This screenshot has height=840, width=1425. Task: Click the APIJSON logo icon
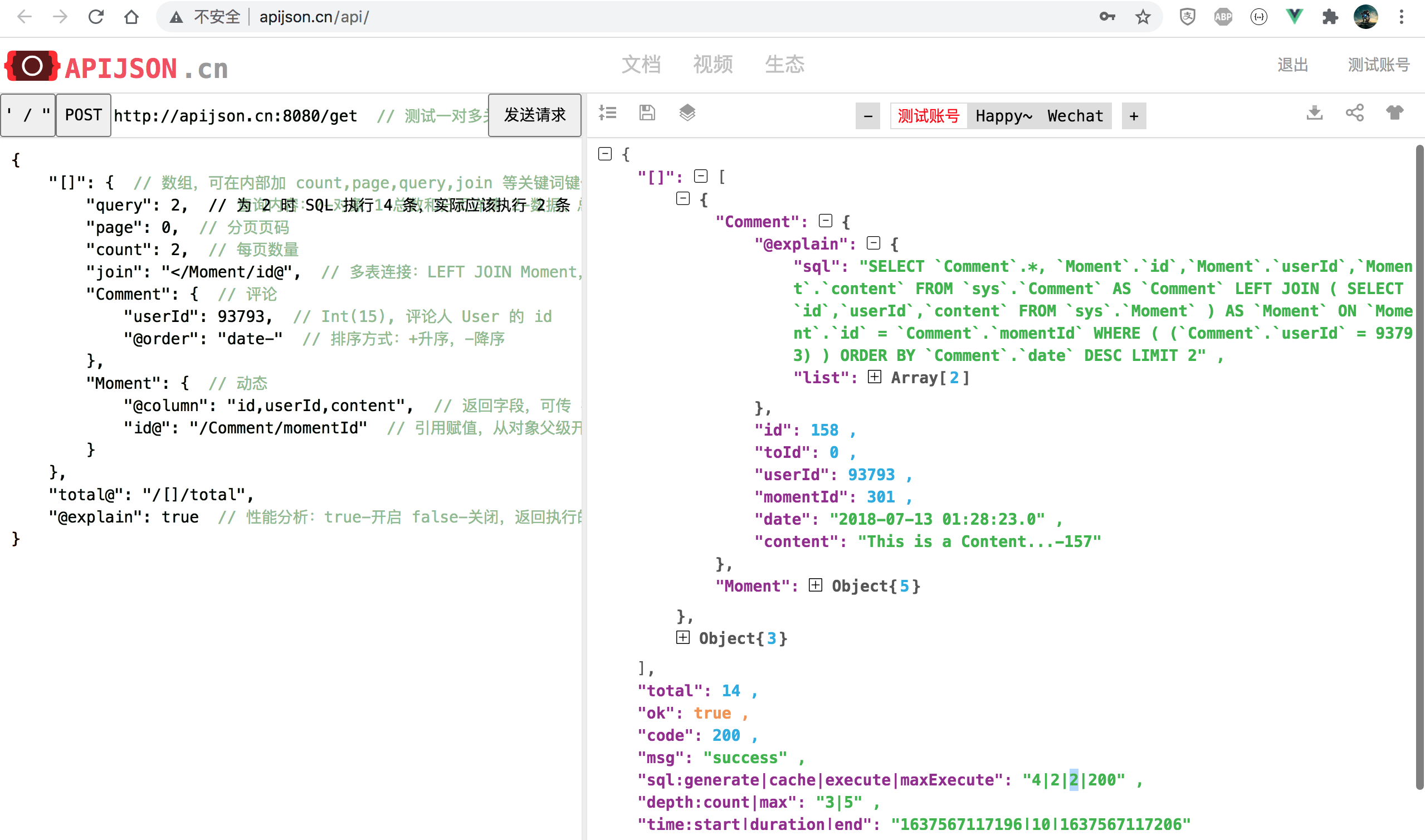[x=32, y=66]
